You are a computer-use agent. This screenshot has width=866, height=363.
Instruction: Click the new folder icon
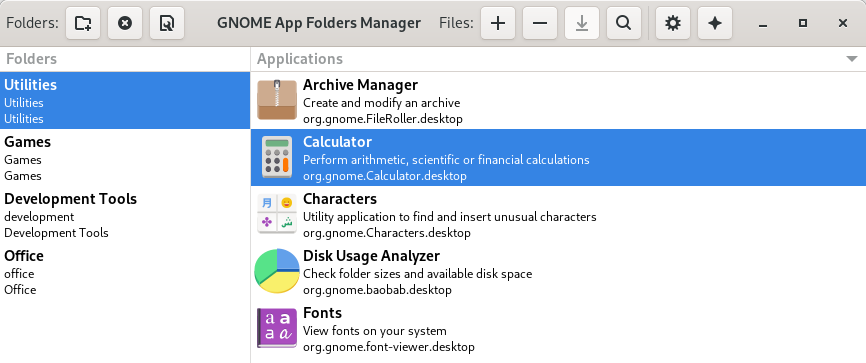point(83,23)
